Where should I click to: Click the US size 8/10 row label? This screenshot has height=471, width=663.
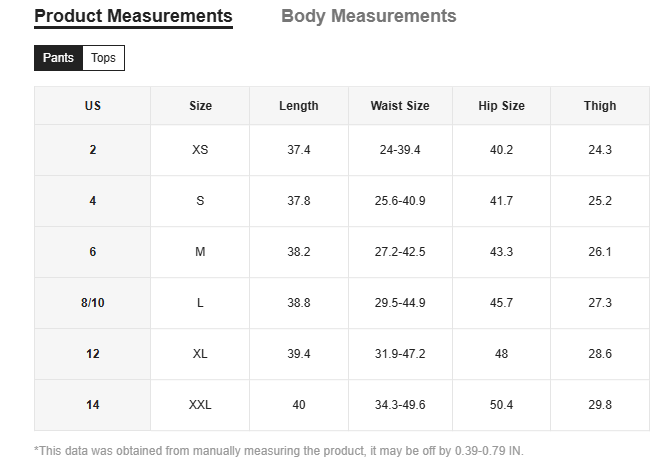(93, 303)
